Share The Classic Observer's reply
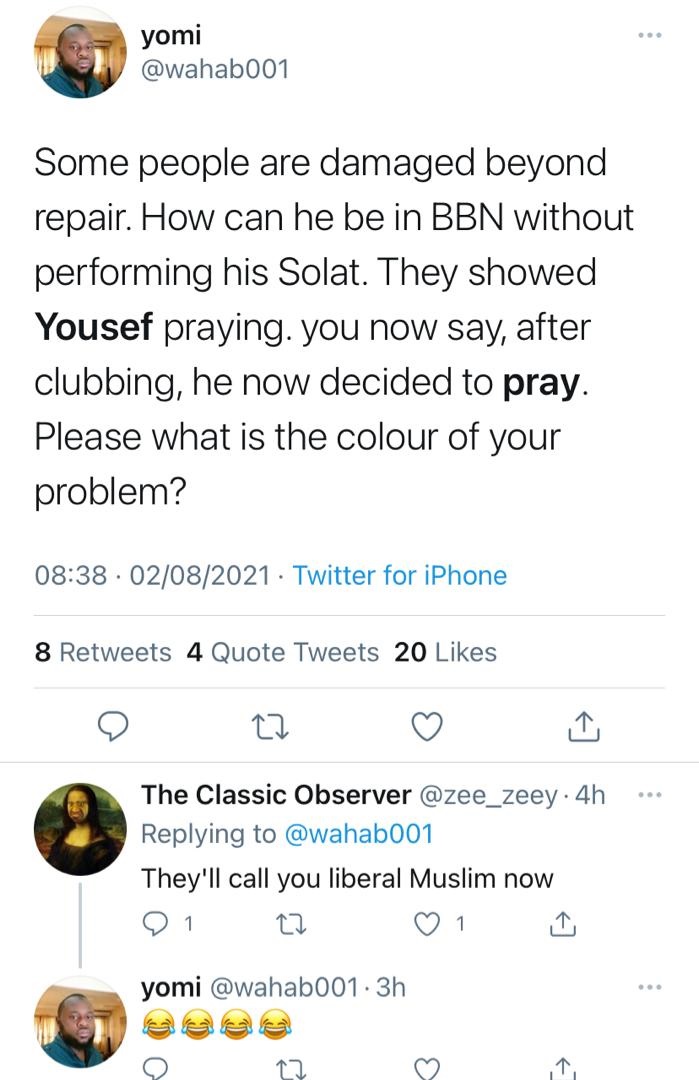The image size is (699, 1080). tap(563, 925)
